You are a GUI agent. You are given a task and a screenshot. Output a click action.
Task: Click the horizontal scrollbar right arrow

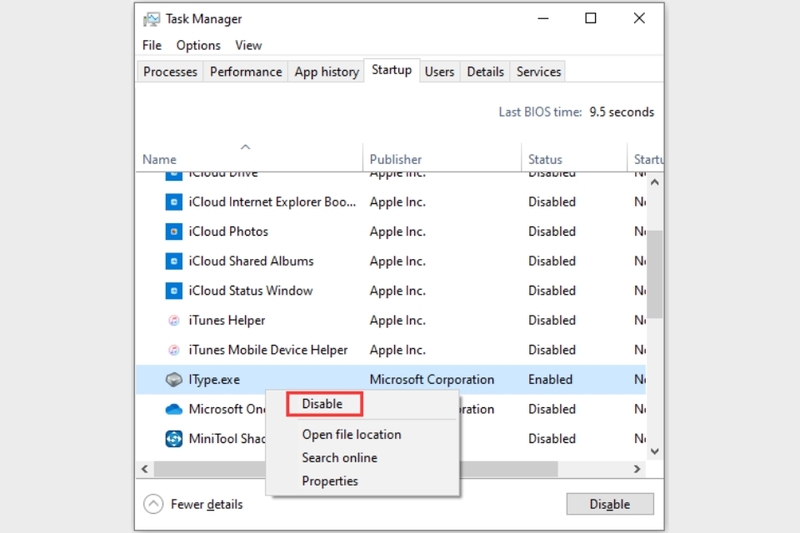click(x=637, y=469)
